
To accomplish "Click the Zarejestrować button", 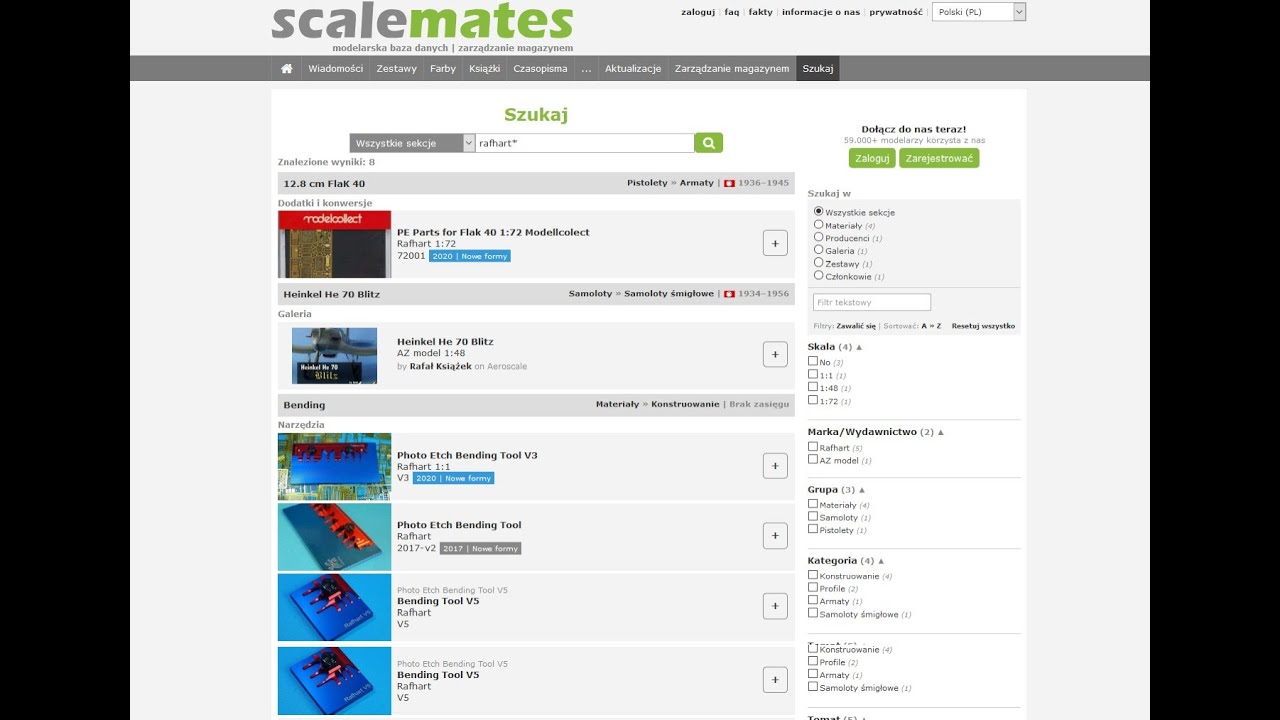I will coord(939,158).
